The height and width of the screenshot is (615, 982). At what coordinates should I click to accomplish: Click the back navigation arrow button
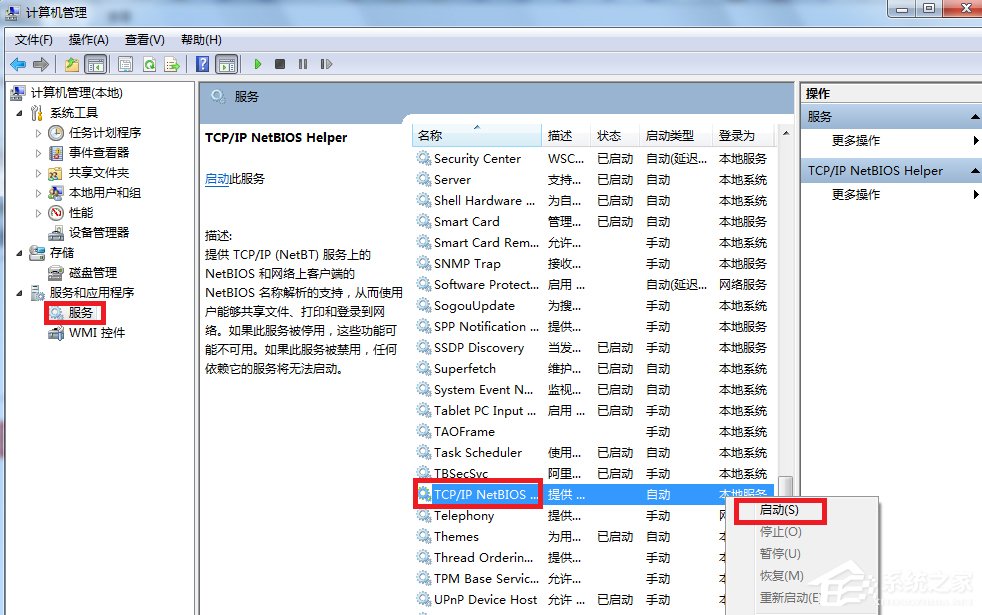18,63
